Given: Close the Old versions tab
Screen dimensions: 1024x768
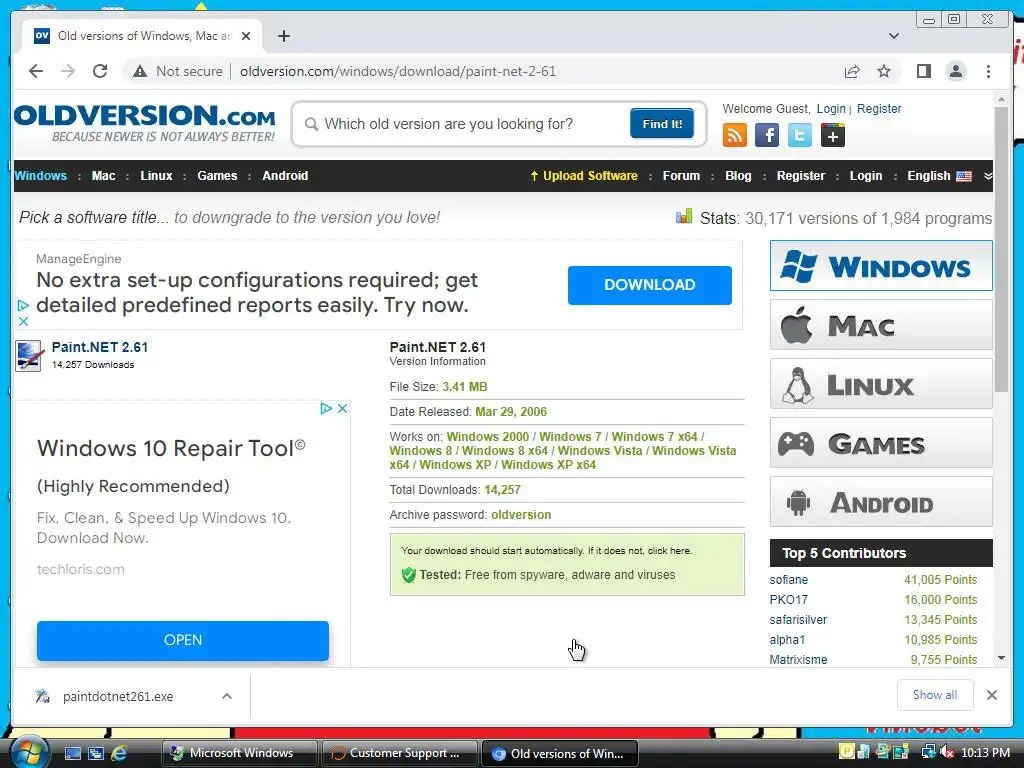Looking at the screenshot, I should tap(246, 36).
